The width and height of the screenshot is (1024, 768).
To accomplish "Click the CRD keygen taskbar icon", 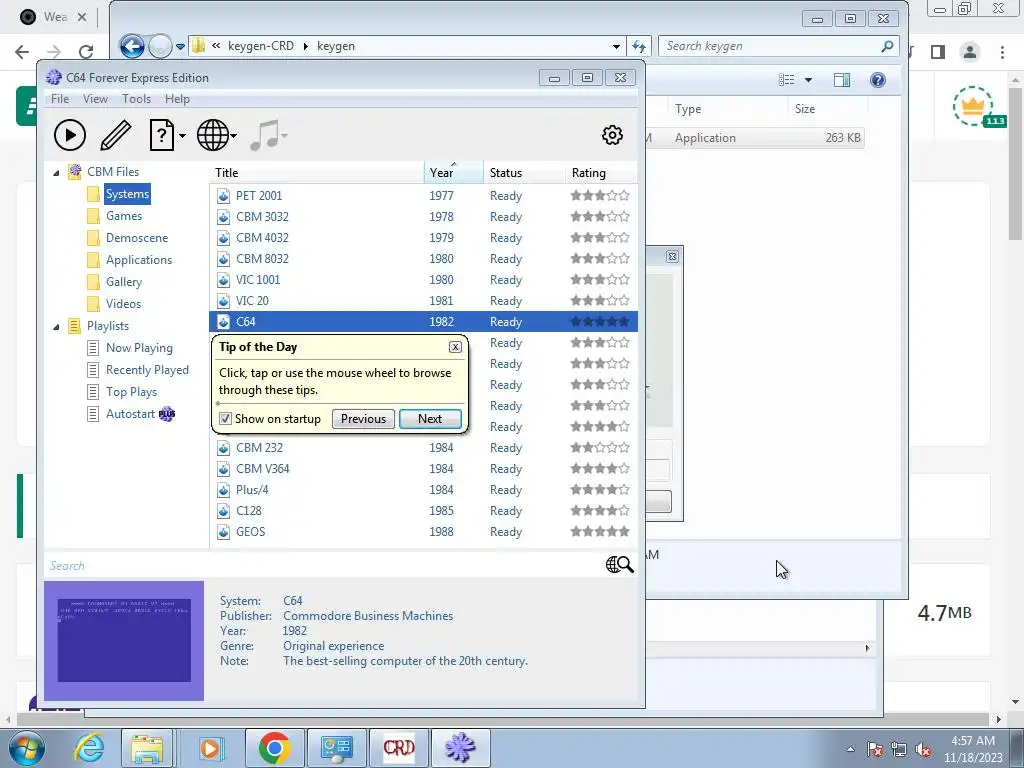I will click(398, 748).
